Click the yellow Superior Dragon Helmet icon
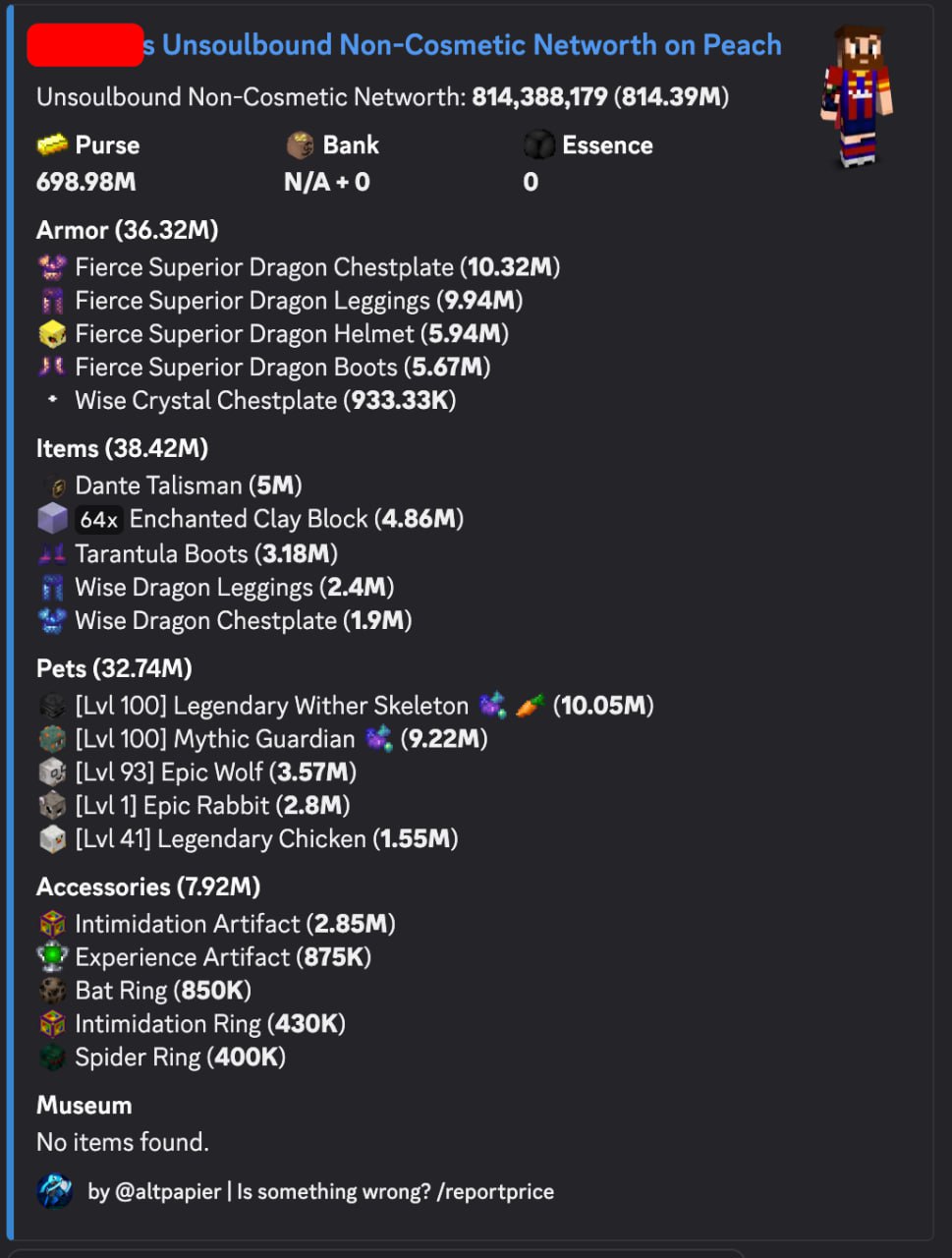This screenshot has width=952, height=1258. (x=52, y=334)
